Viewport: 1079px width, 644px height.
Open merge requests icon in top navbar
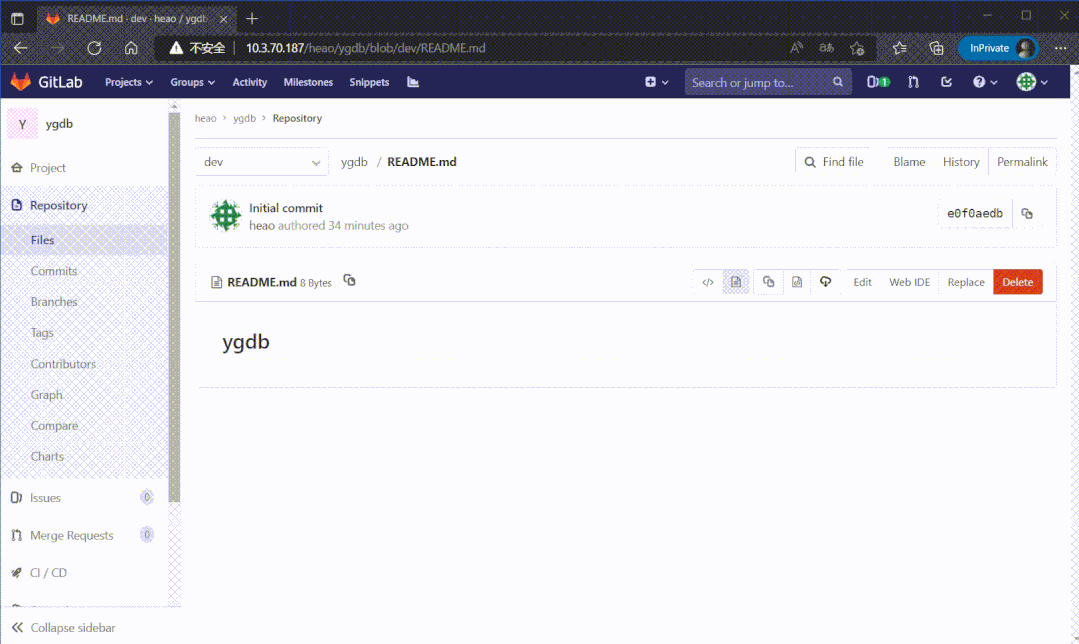[913, 82]
